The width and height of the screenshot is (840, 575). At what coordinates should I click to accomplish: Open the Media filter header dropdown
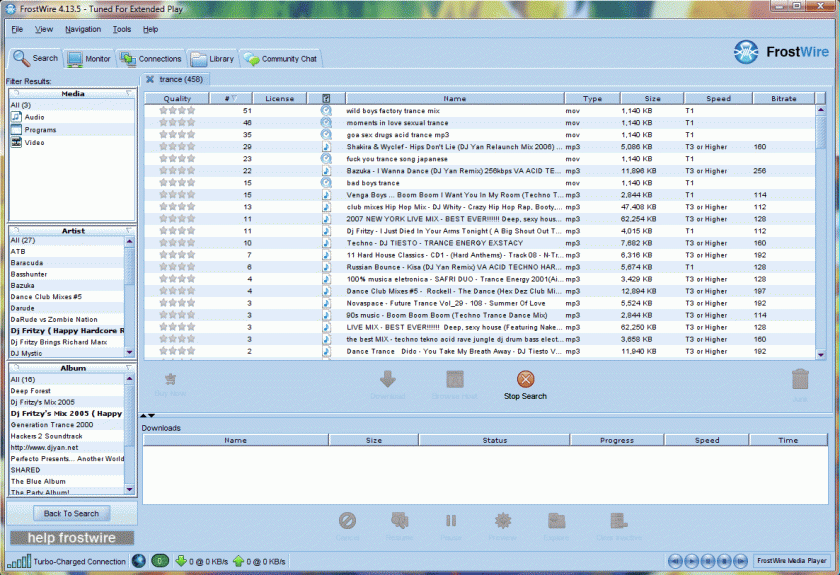pos(129,93)
